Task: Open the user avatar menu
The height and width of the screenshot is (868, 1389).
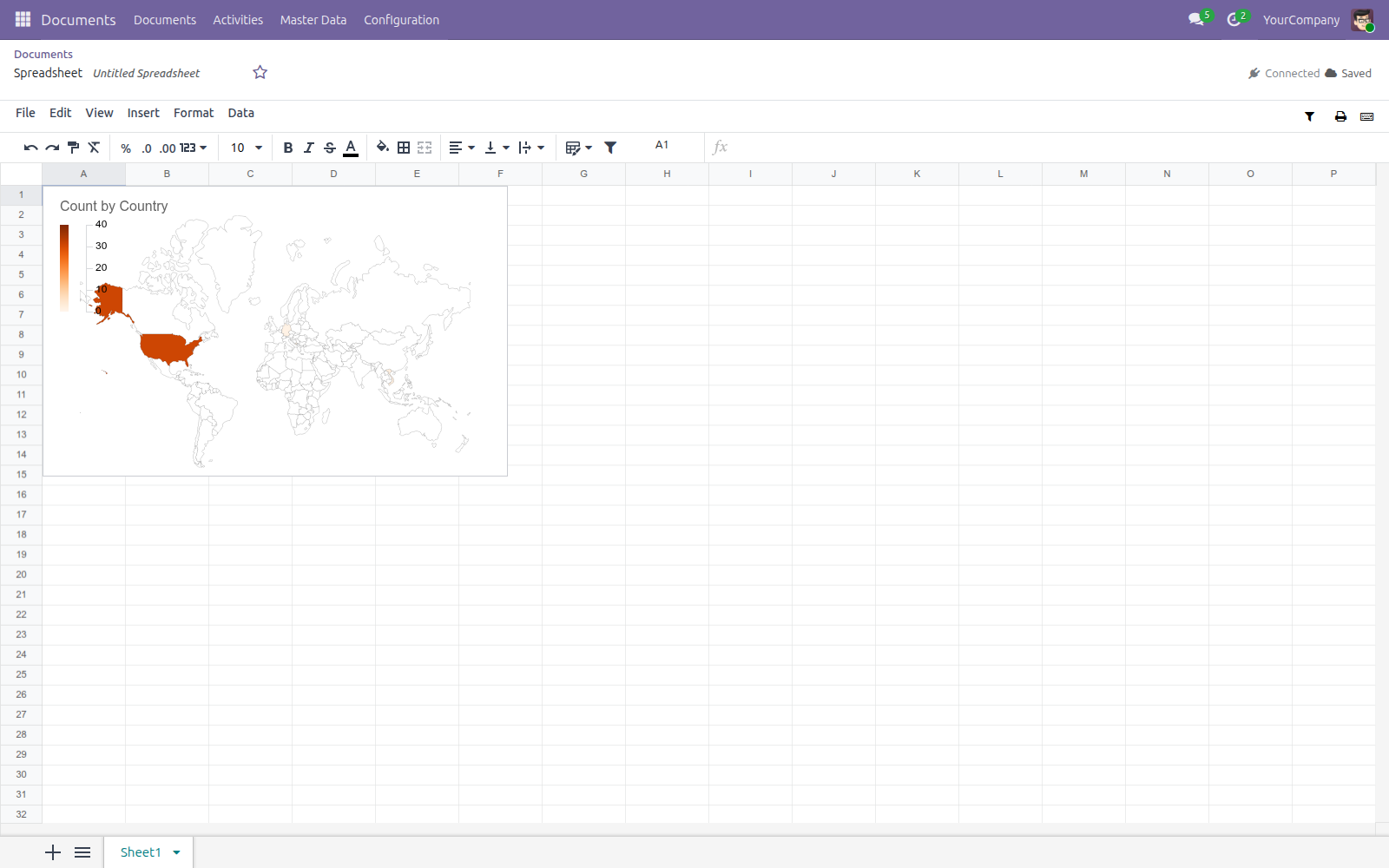Action: tap(1362, 20)
